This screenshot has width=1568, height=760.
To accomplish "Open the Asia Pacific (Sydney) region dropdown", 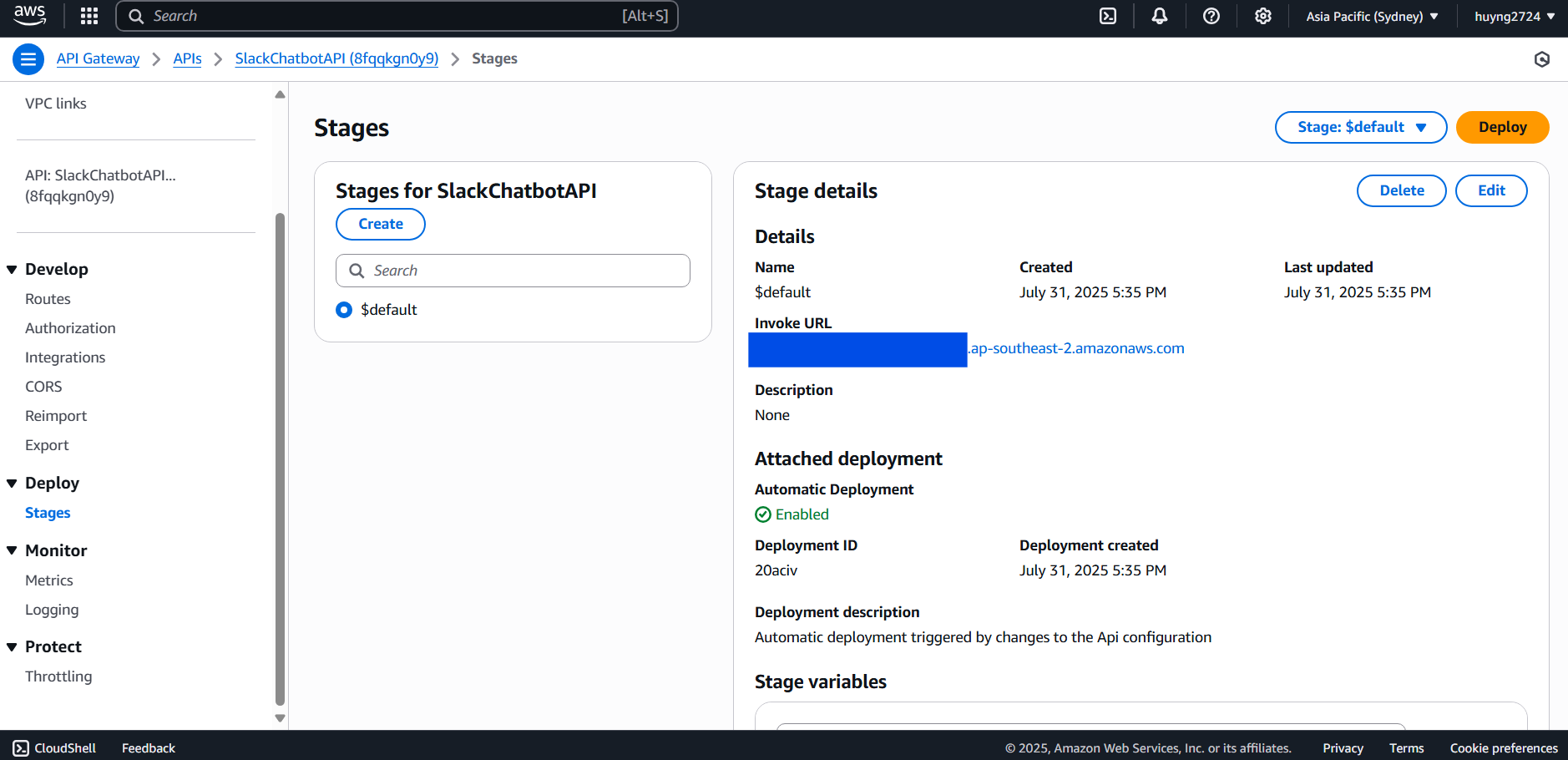I will (x=1372, y=16).
